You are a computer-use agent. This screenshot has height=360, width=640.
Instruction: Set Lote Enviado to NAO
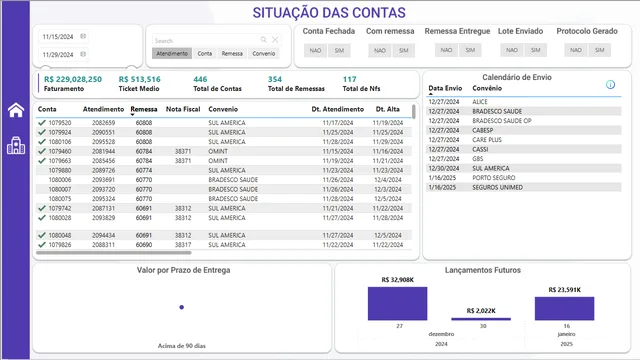click(512, 50)
